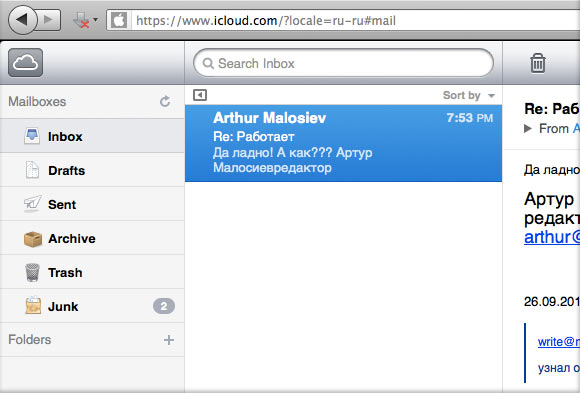The image size is (580, 393).
Task: Collapse the mailbox sidebar with arrow box
Action: click(x=200, y=95)
